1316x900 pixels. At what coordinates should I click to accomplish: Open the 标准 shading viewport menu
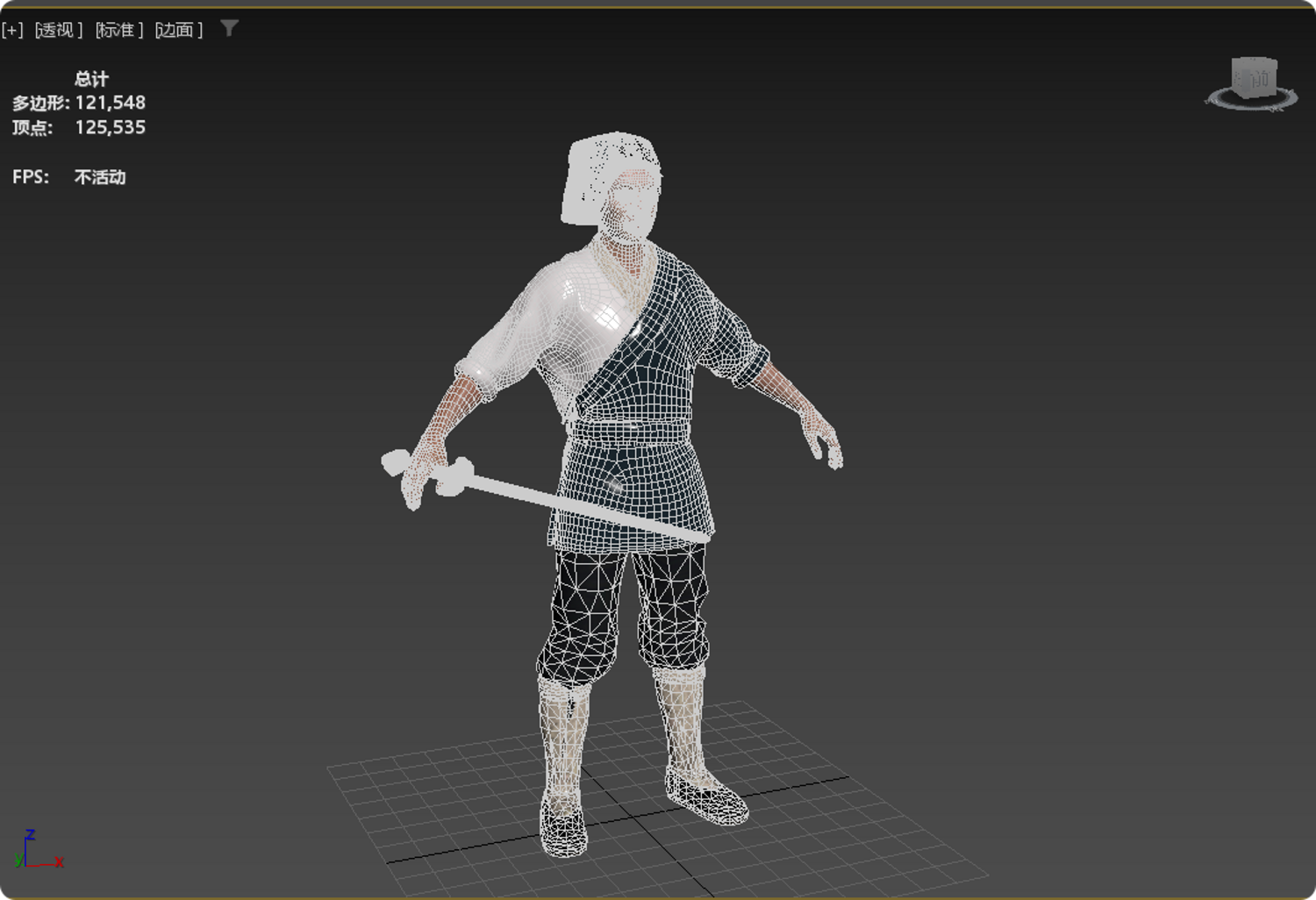[x=119, y=31]
